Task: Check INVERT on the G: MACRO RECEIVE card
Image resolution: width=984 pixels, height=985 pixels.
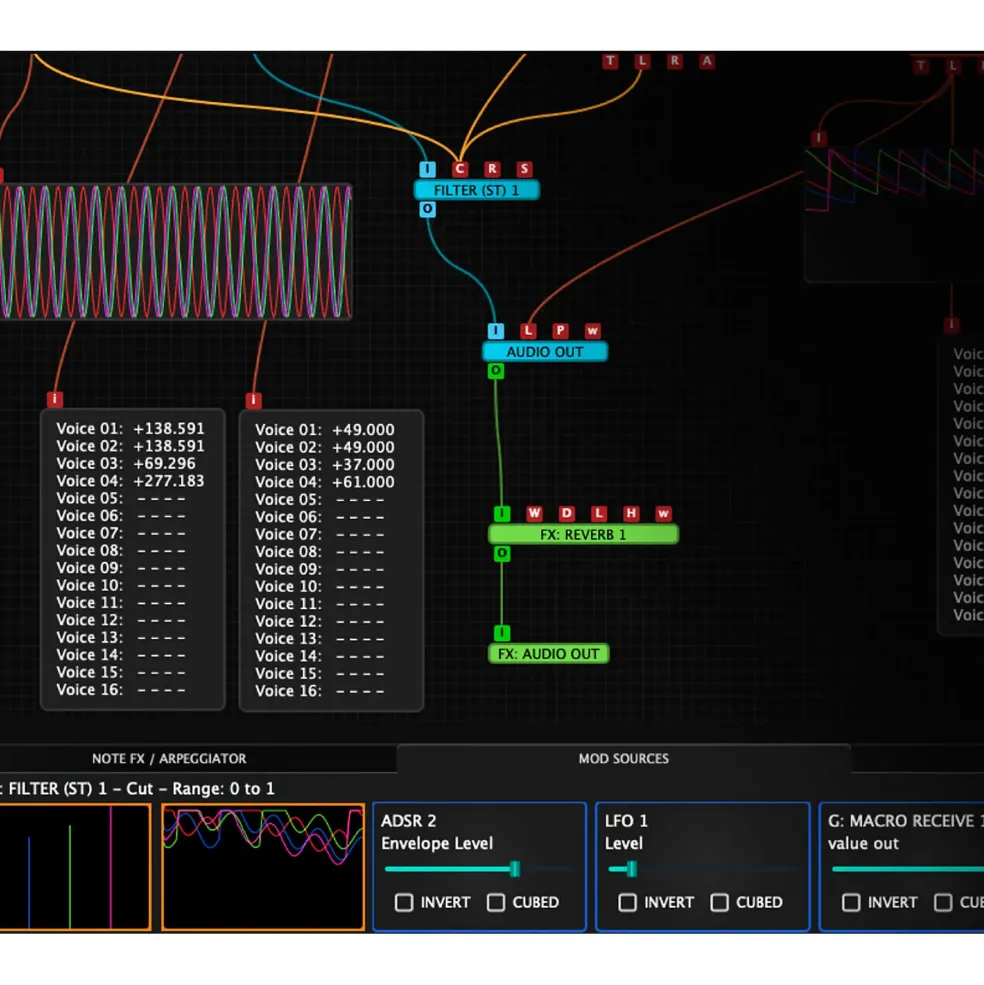Action: pos(851,903)
